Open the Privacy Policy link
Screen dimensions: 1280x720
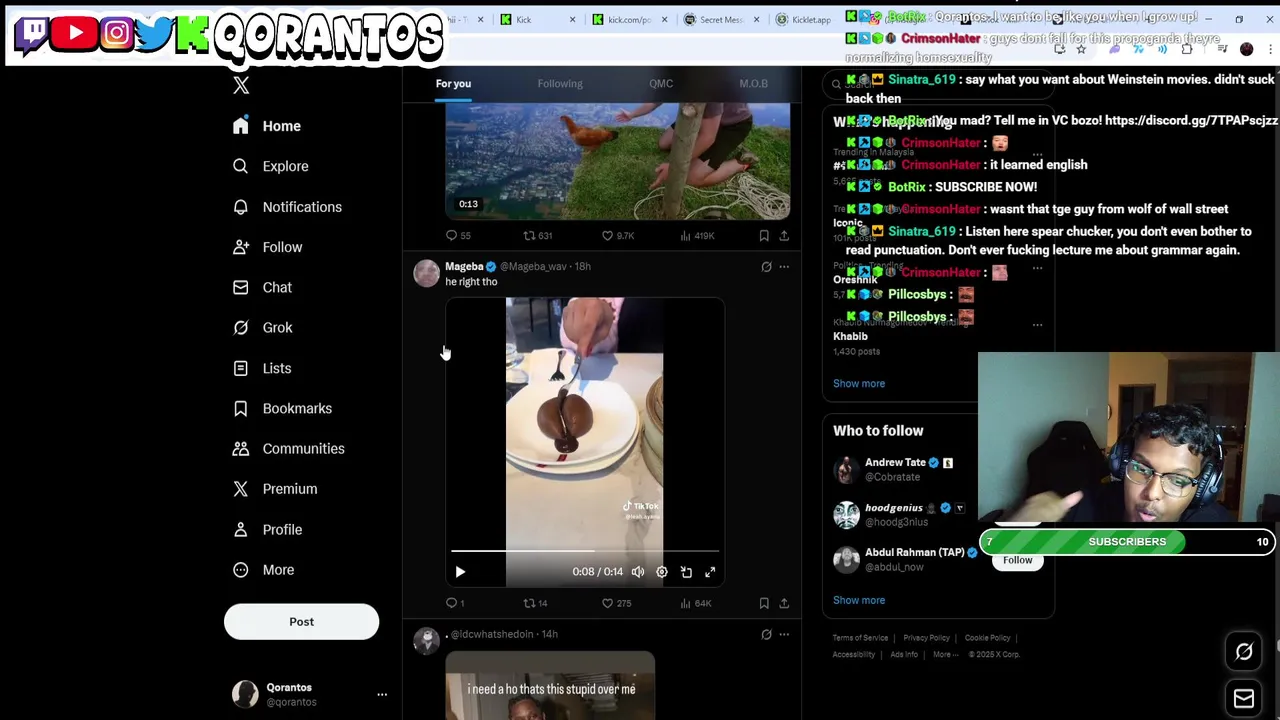tap(926, 638)
